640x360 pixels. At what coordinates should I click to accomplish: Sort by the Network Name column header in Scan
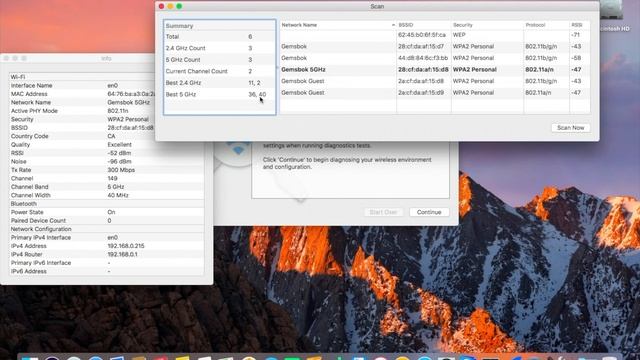point(338,25)
